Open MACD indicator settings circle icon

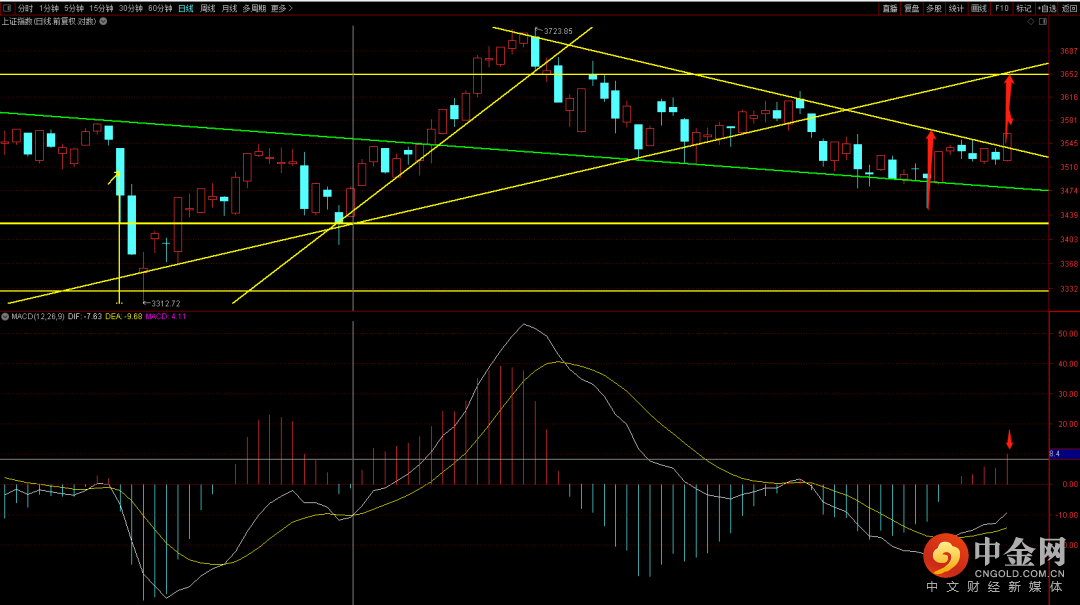5,316
